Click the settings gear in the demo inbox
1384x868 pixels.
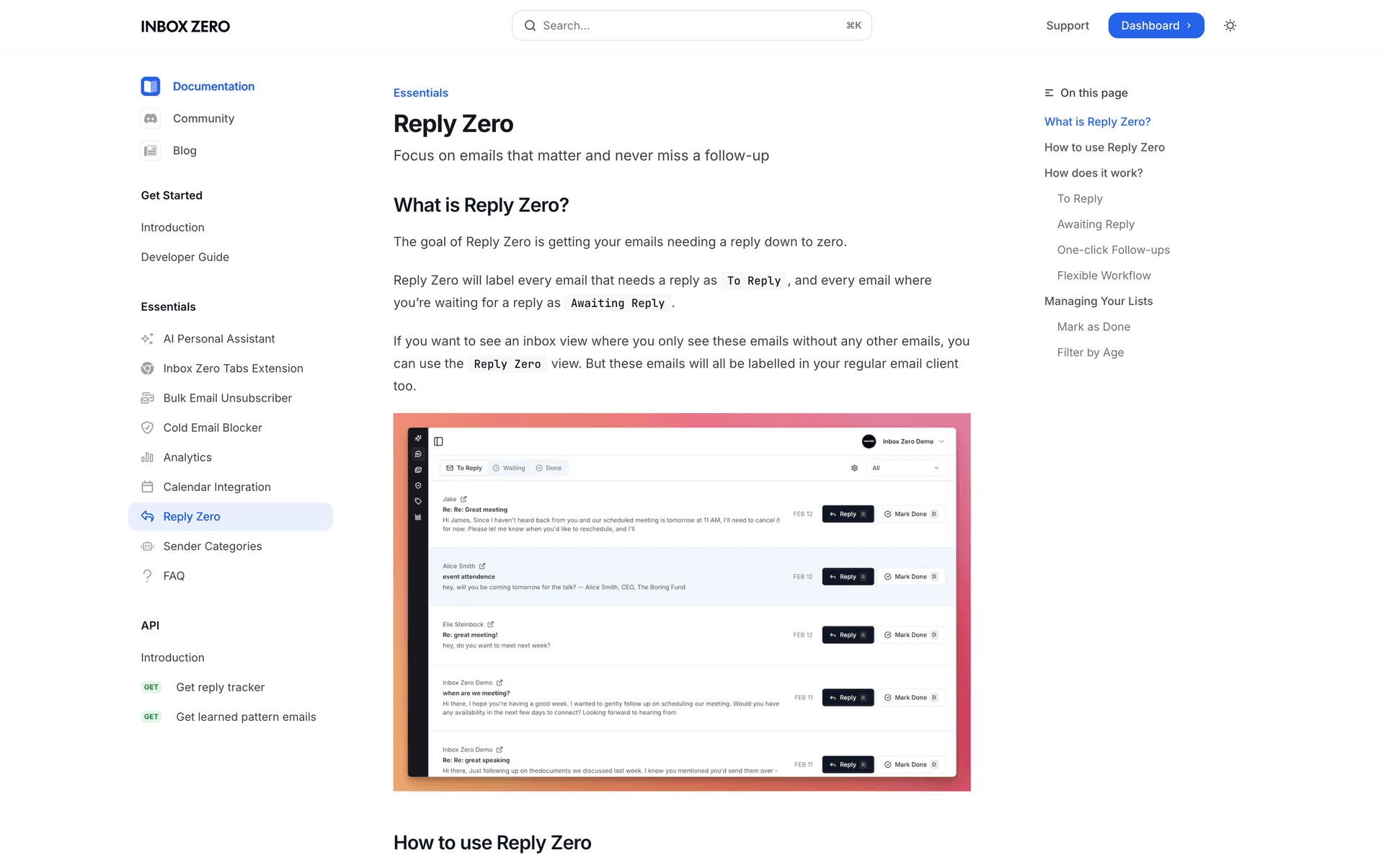click(x=854, y=468)
